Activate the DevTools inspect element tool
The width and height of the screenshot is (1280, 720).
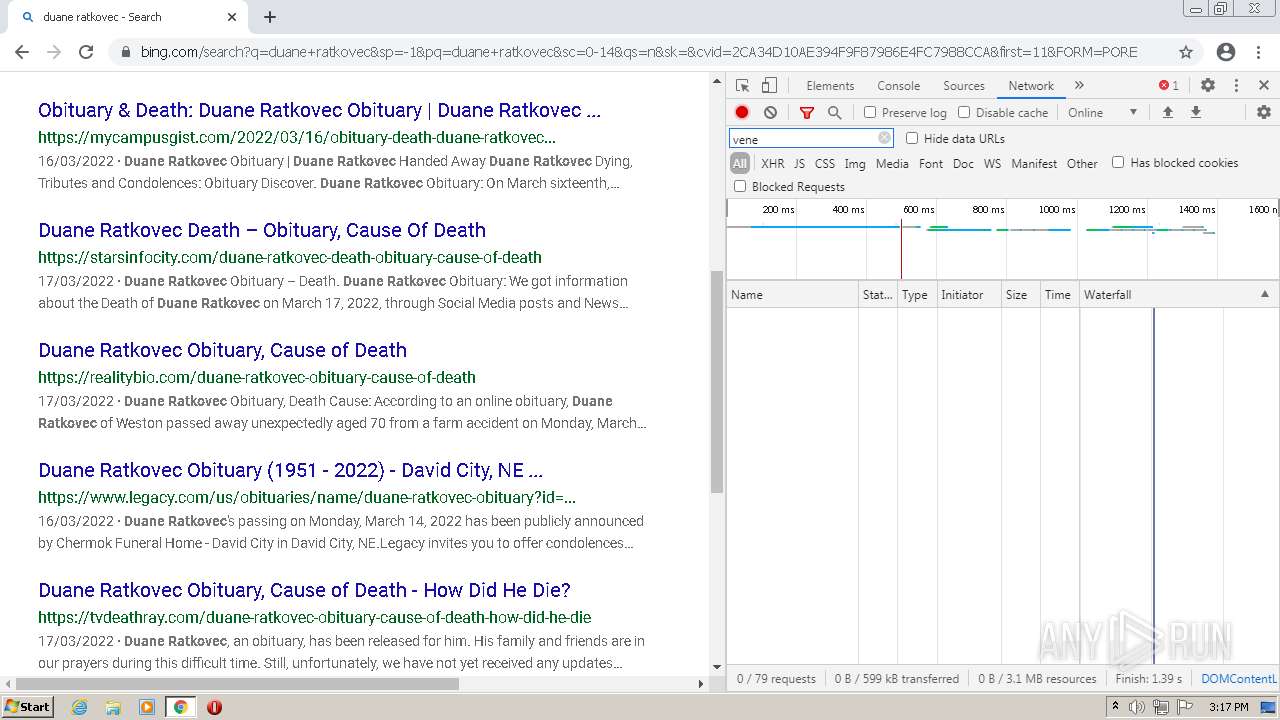[x=742, y=86]
